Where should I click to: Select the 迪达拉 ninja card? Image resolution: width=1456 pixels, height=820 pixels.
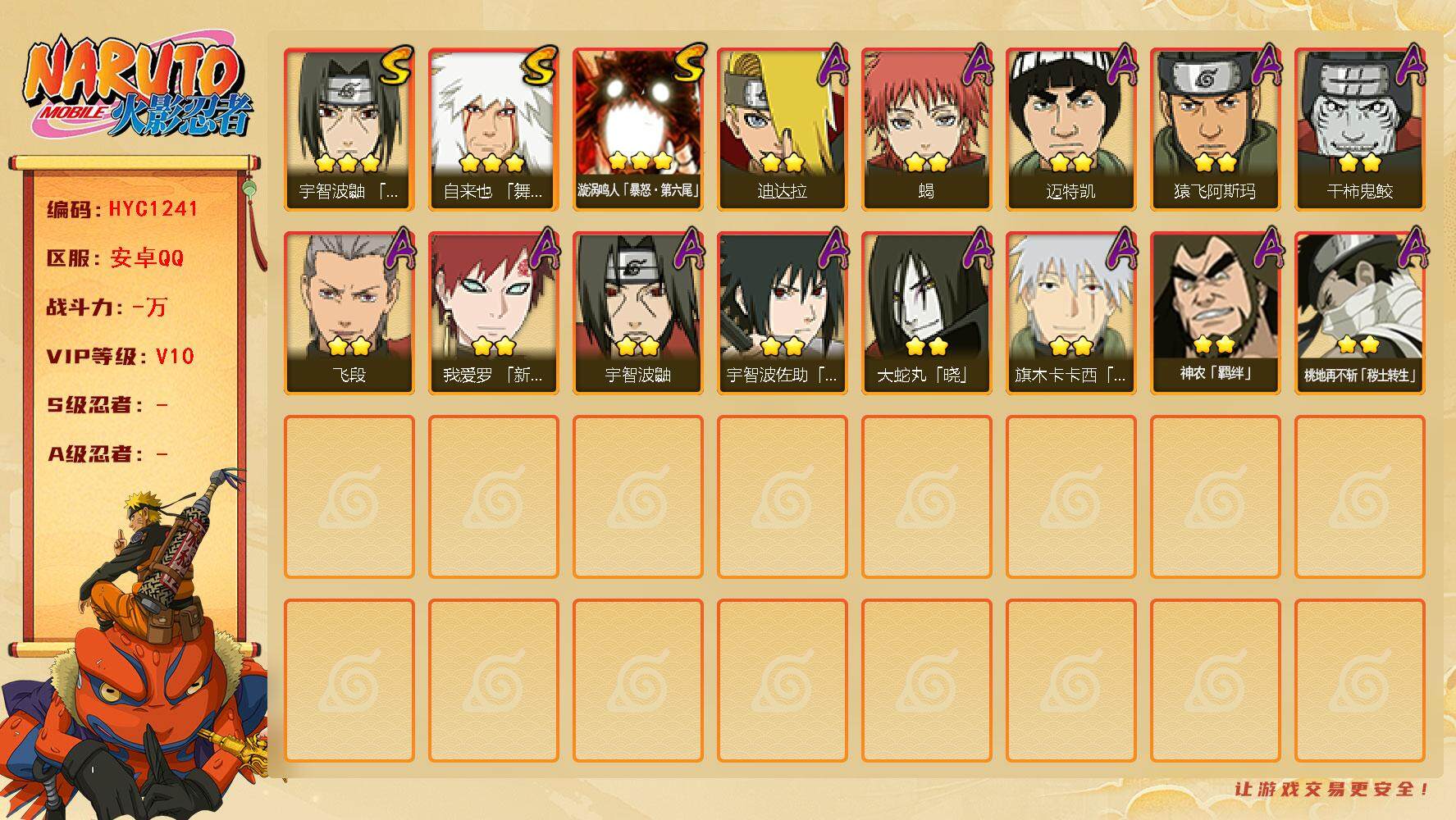point(782,130)
